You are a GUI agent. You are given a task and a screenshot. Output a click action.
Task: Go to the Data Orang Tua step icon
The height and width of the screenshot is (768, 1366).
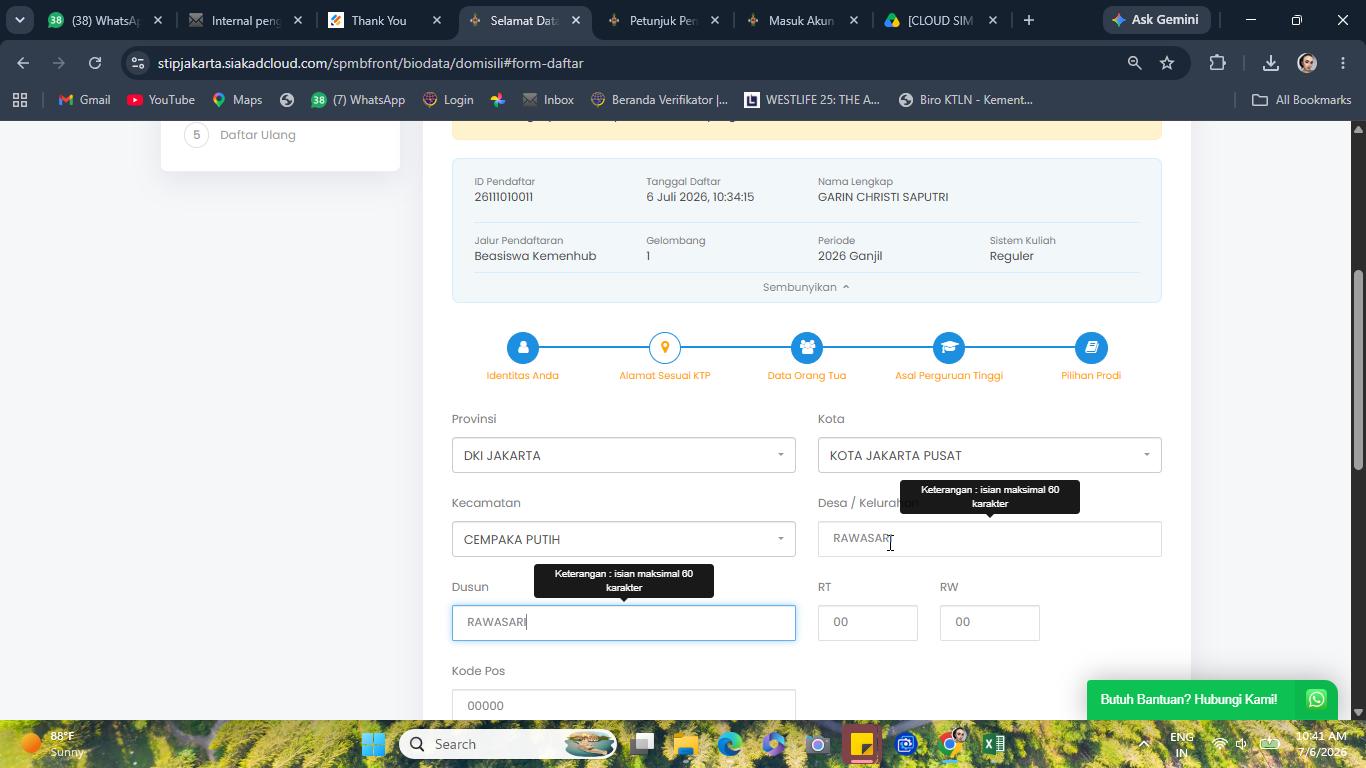[806, 348]
